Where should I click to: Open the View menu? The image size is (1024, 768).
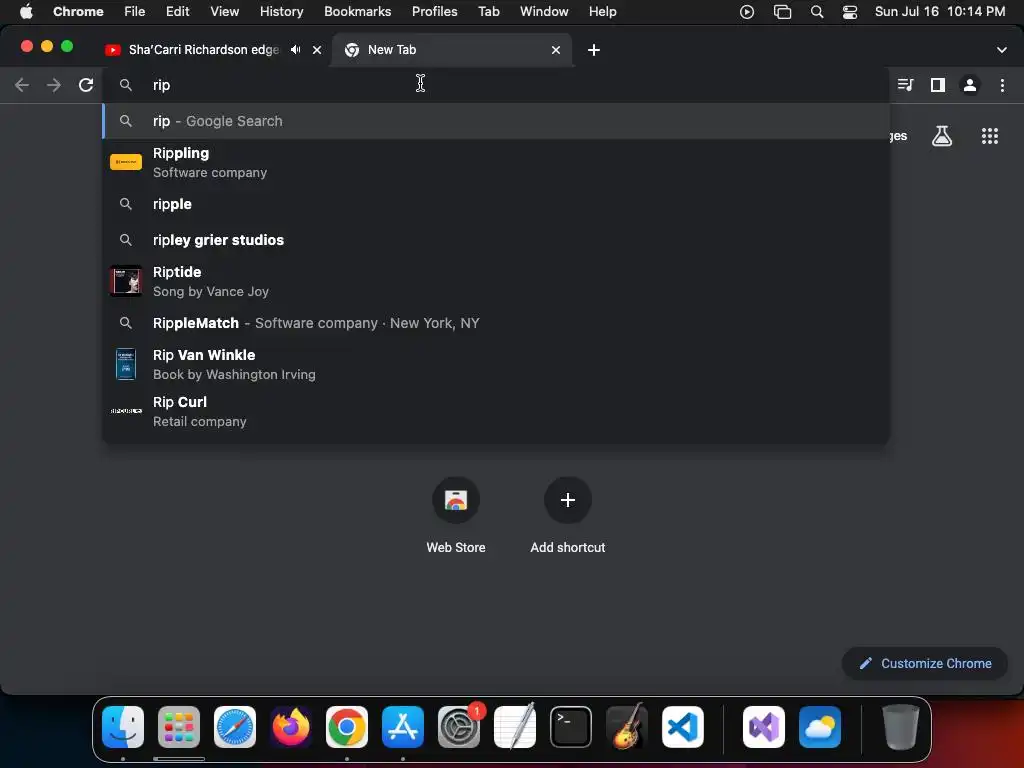click(224, 12)
